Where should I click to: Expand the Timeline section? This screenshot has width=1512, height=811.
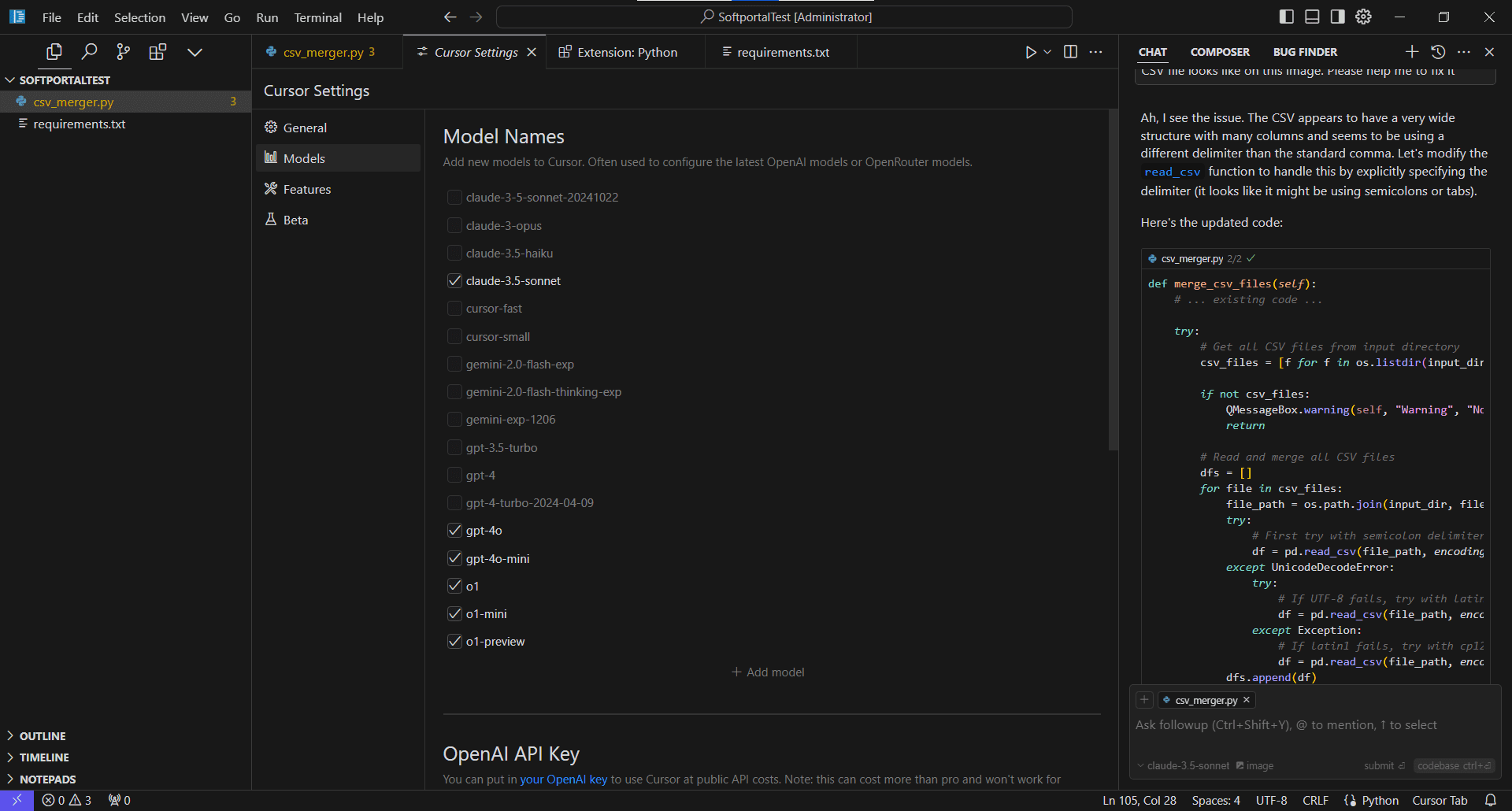click(x=44, y=757)
